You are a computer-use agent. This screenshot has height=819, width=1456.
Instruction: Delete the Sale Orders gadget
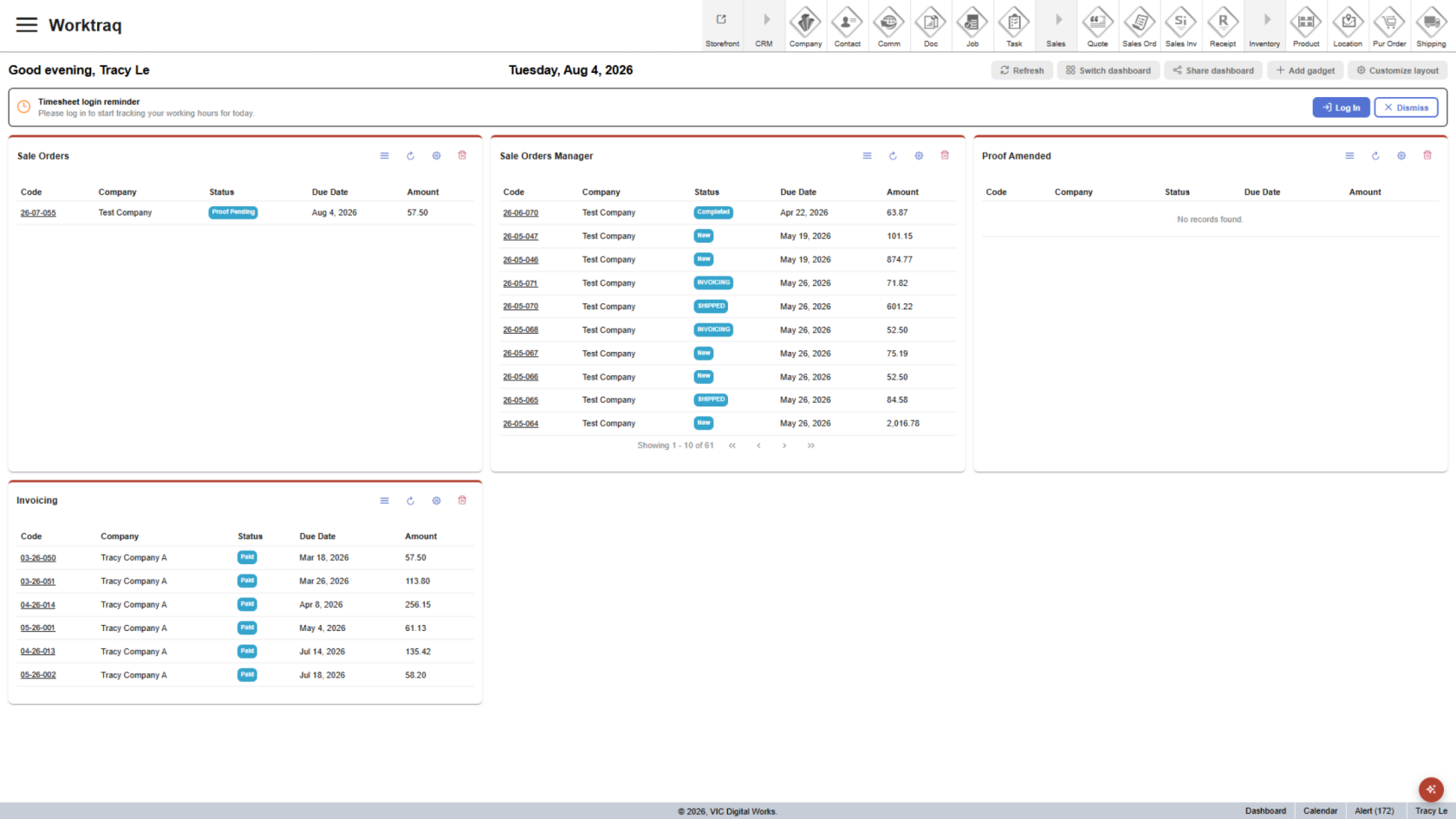click(x=463, y=156)
